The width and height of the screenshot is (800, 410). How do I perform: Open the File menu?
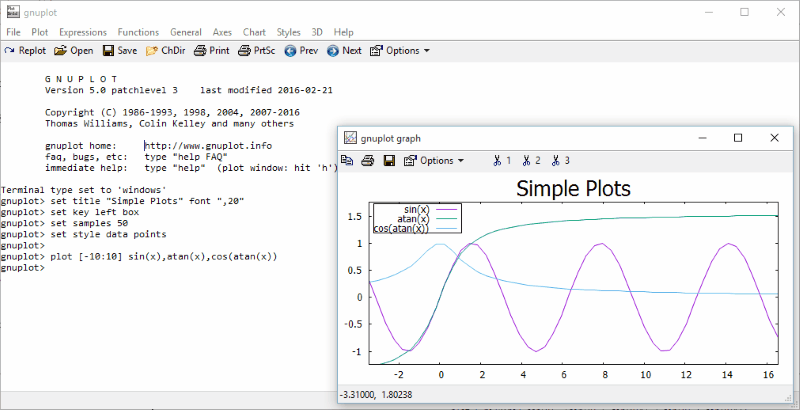click(13, 32)
